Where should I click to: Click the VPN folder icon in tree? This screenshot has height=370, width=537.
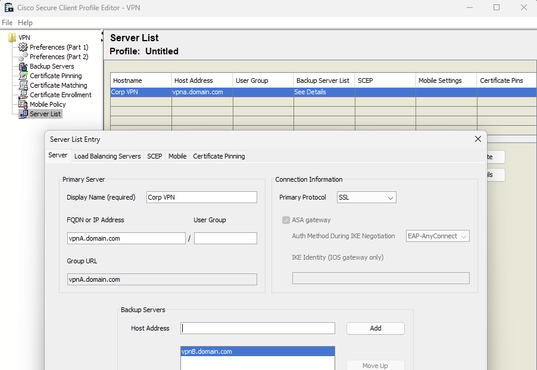point(12,37)
